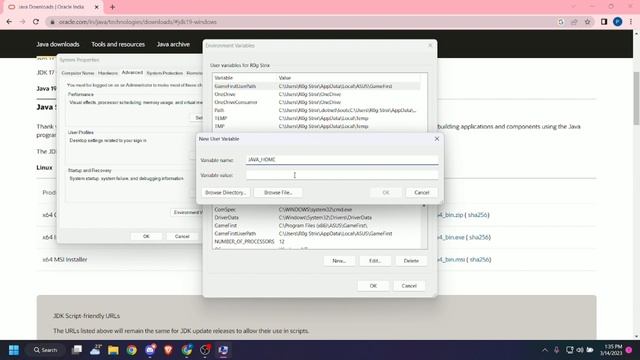
Task: Open Chrome three-dot menu
Action: [631, 22]
